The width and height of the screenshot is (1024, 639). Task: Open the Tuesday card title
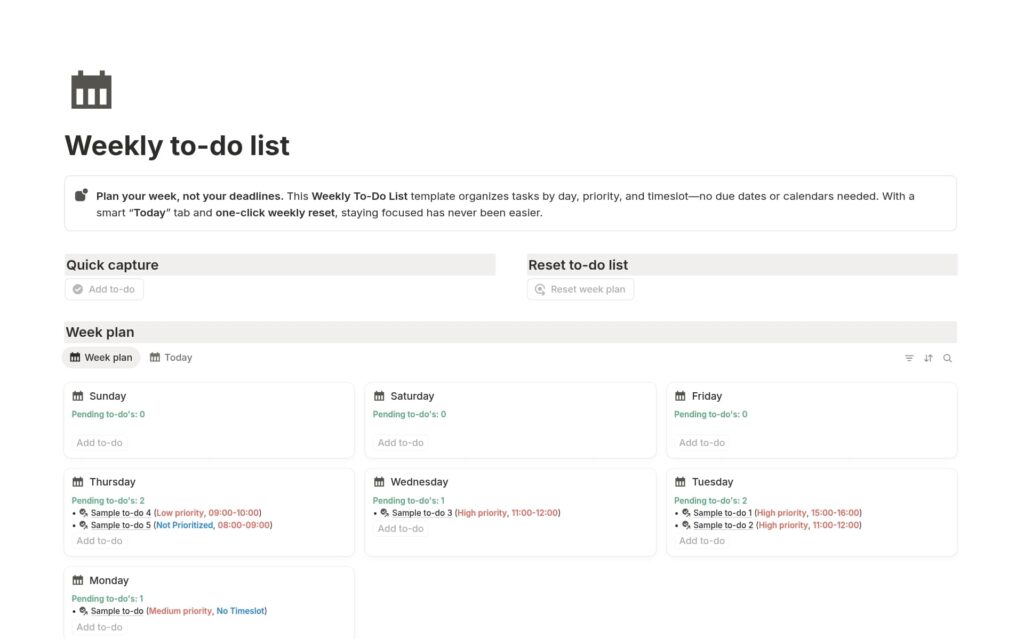pos(712,482)
